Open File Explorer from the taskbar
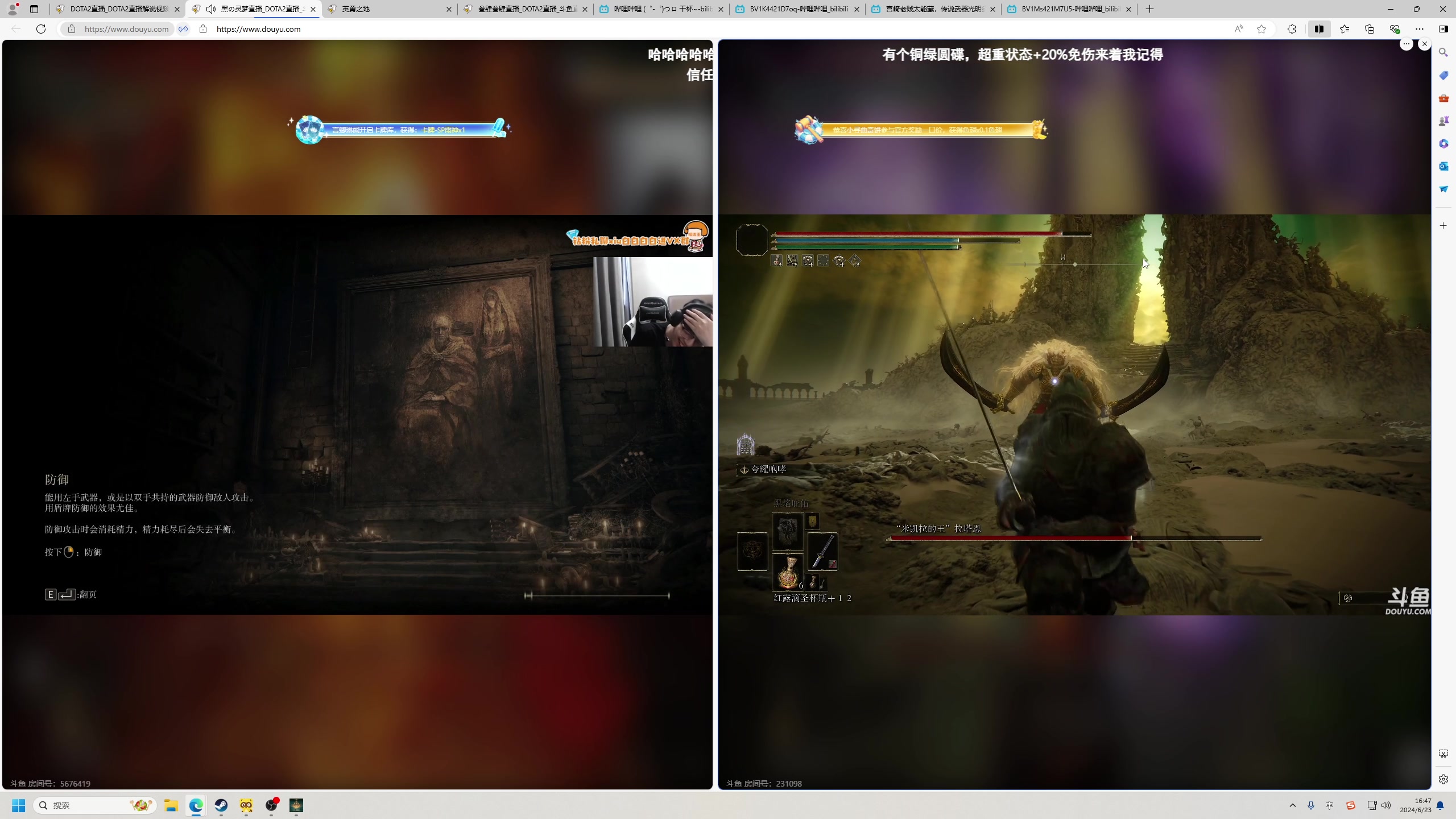Image resolution: width=1456 pixels, height=819 pixels. (171, 805)
